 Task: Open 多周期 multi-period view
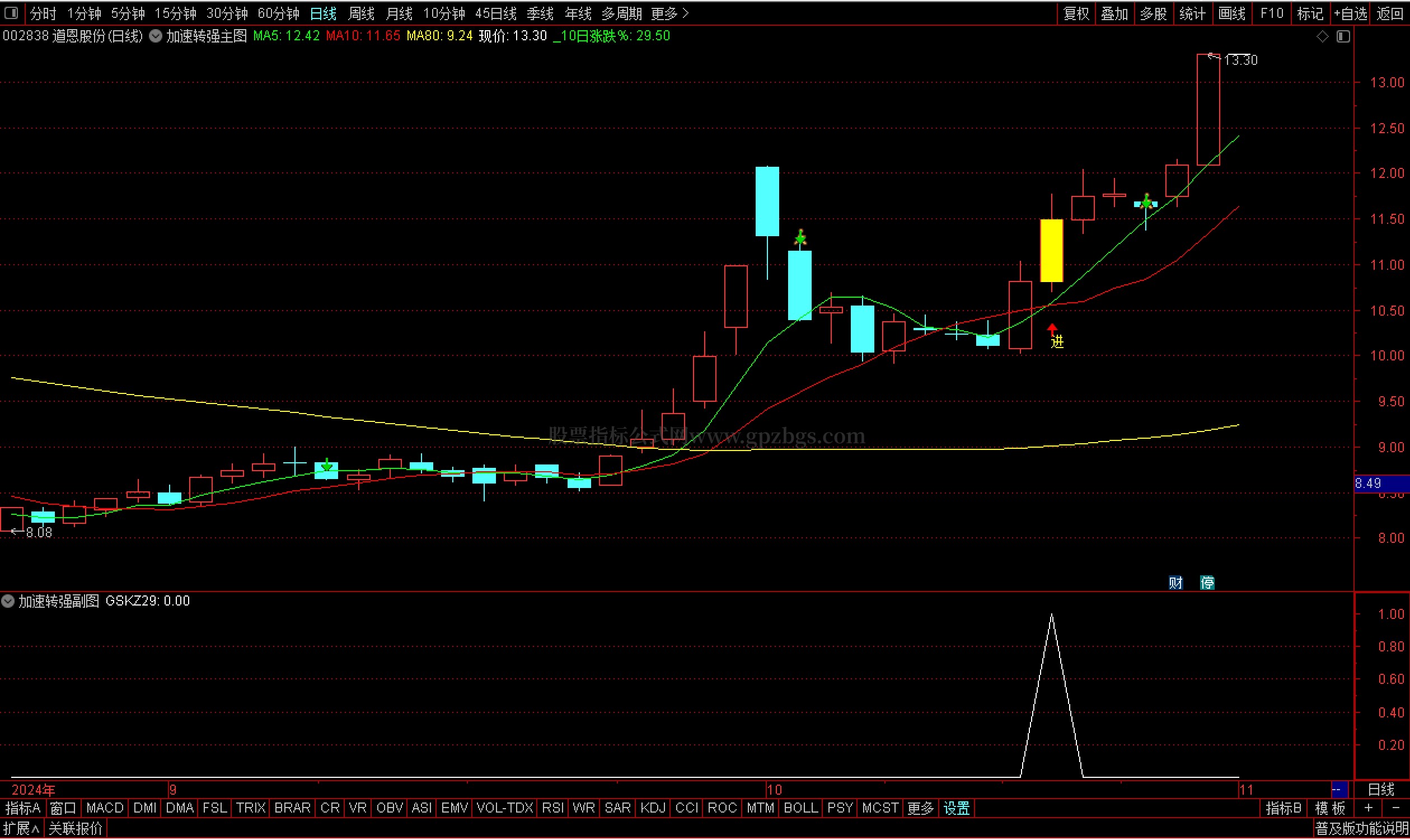coord(621,13)
